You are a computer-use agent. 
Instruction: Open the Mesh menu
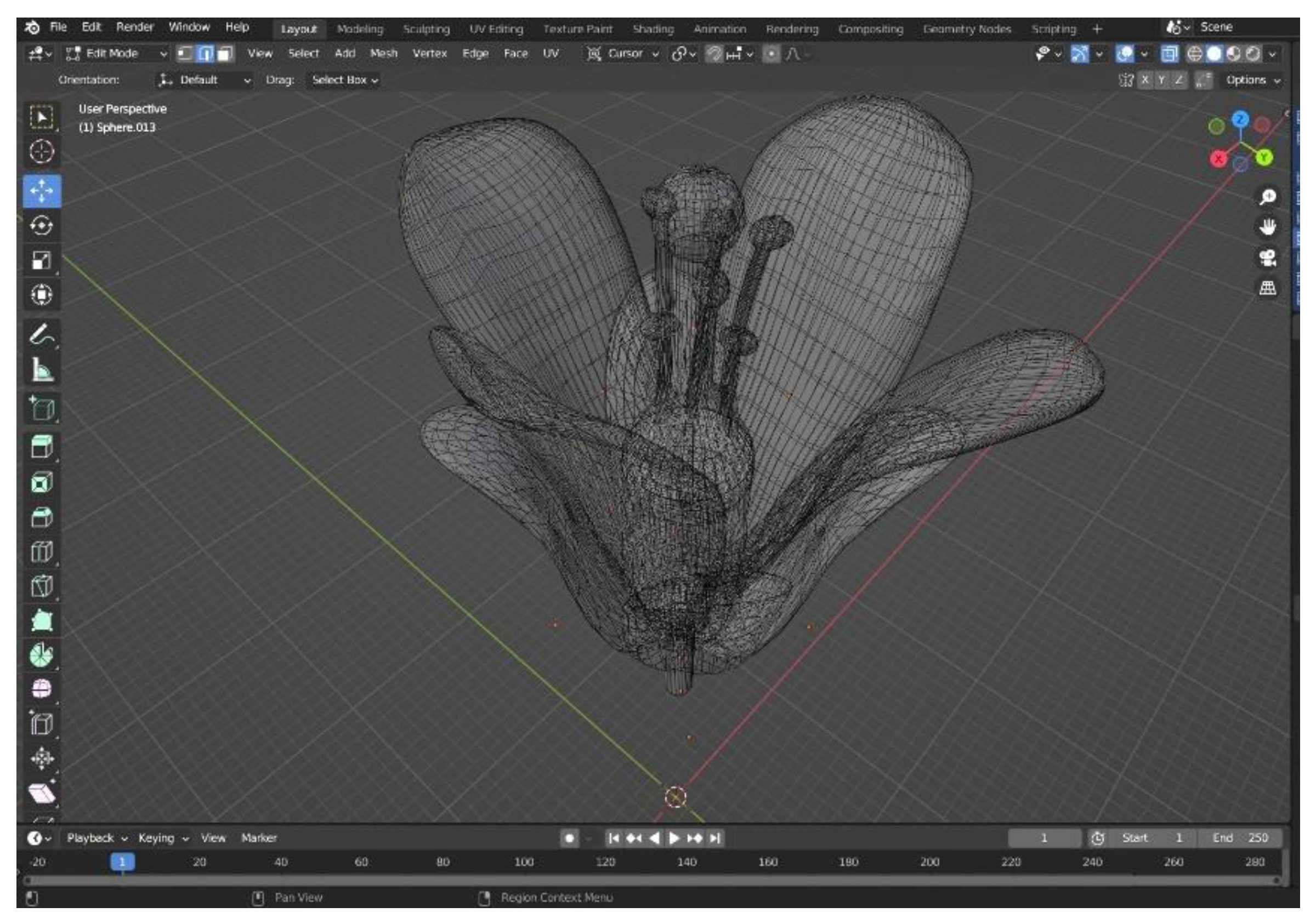tap(383, 54)
